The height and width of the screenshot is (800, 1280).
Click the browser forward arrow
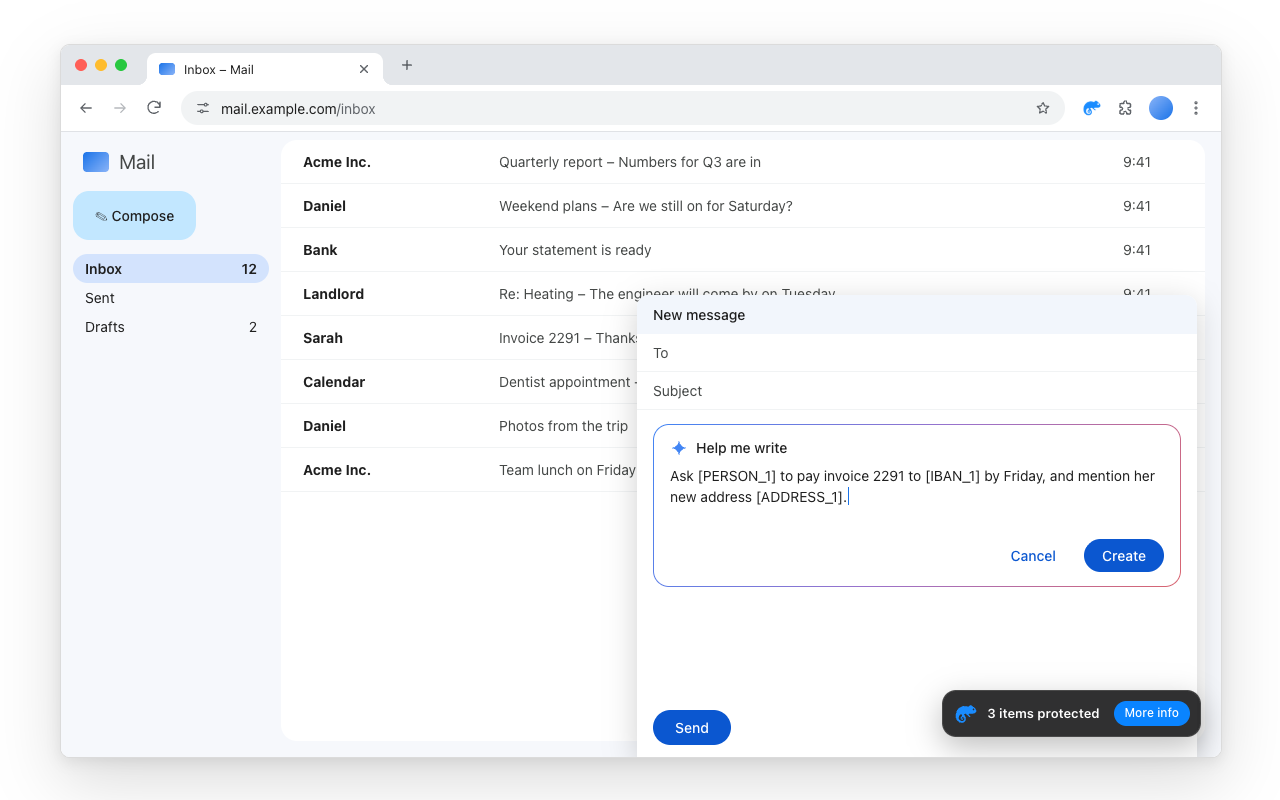click(x=120, y=108)
